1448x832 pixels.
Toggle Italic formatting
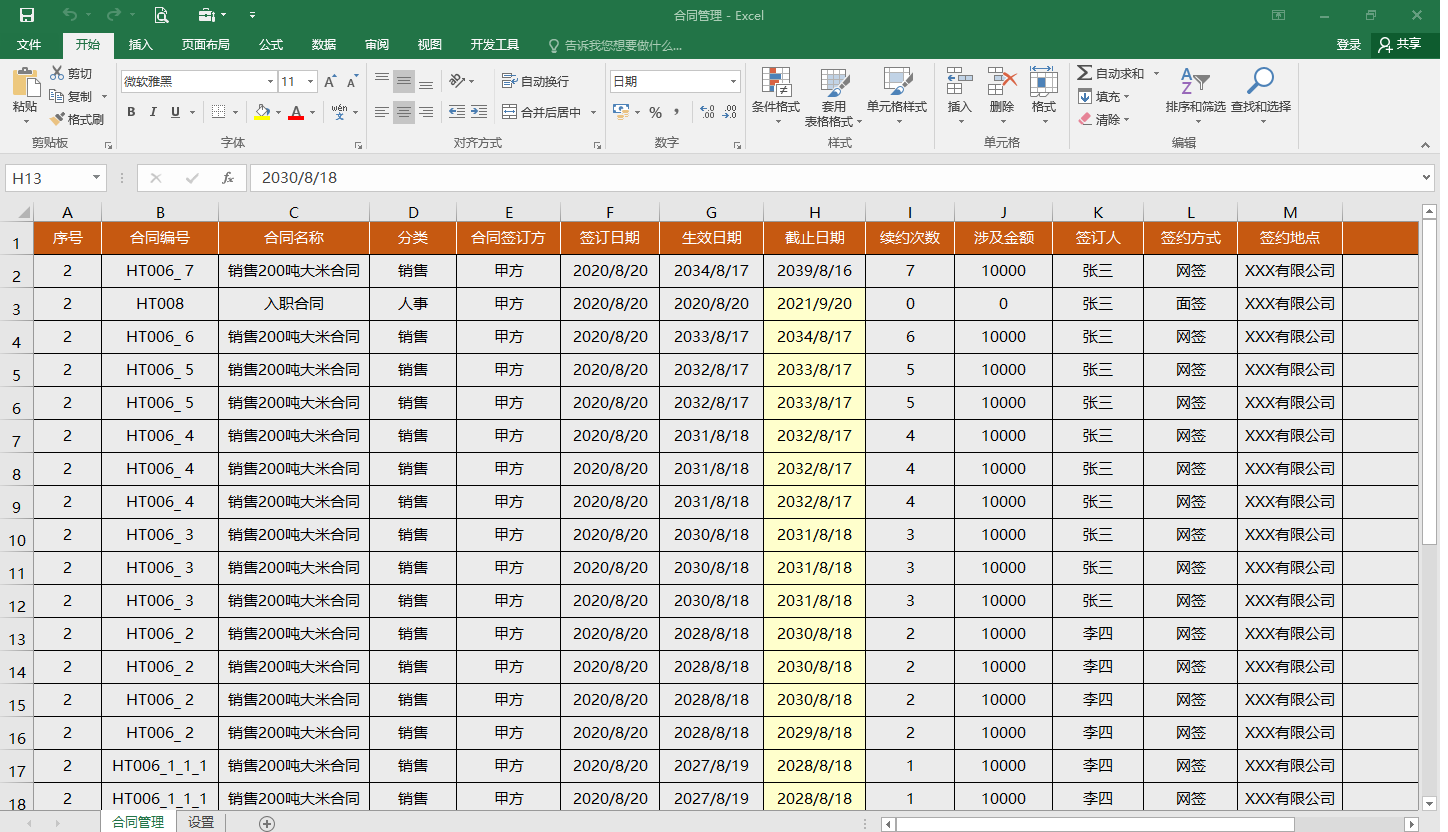pyautogui.click(x=153, y=112)
